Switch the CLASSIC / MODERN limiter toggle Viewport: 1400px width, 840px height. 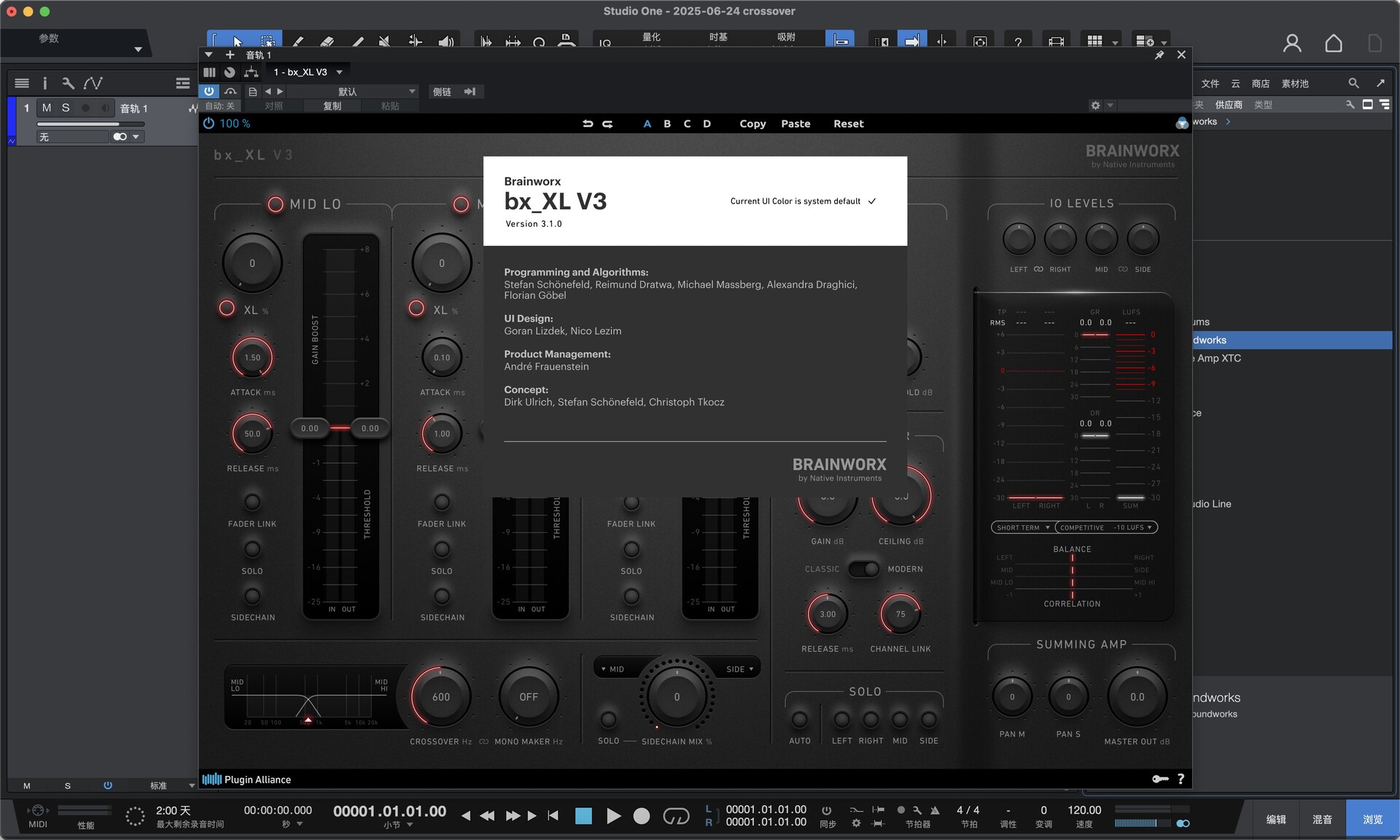(x=864, y=569)
